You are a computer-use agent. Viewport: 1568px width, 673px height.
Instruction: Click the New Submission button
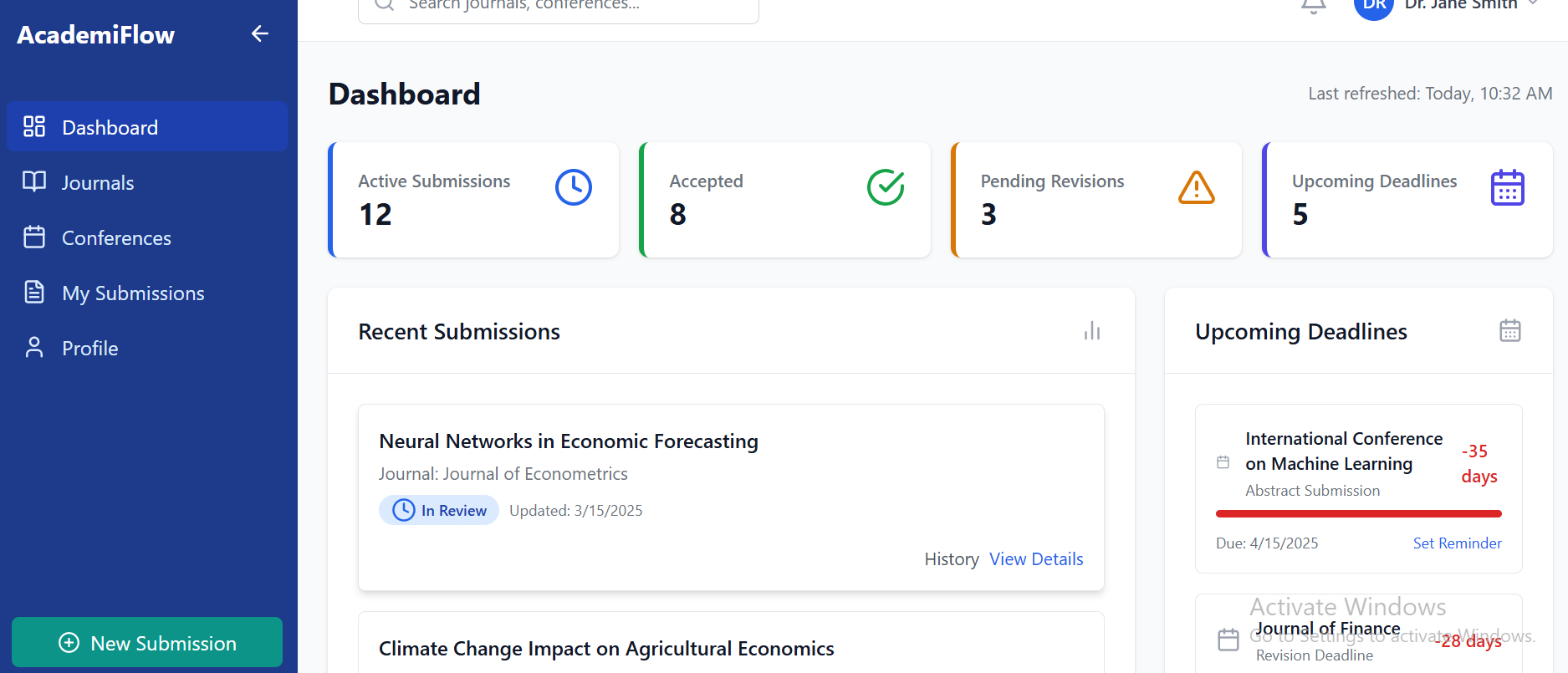(147, 642)
